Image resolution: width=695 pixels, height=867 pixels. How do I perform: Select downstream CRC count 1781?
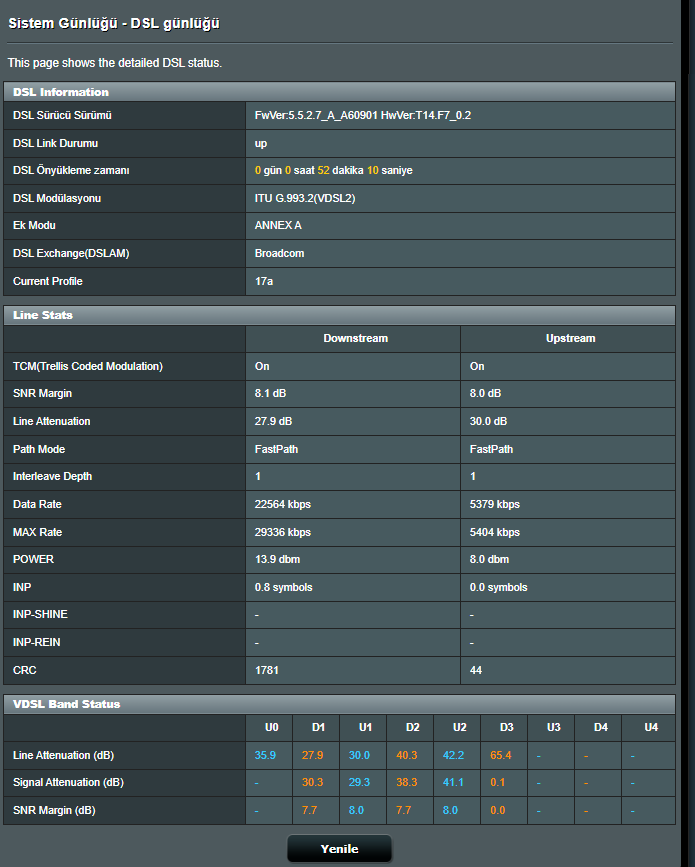266,670
